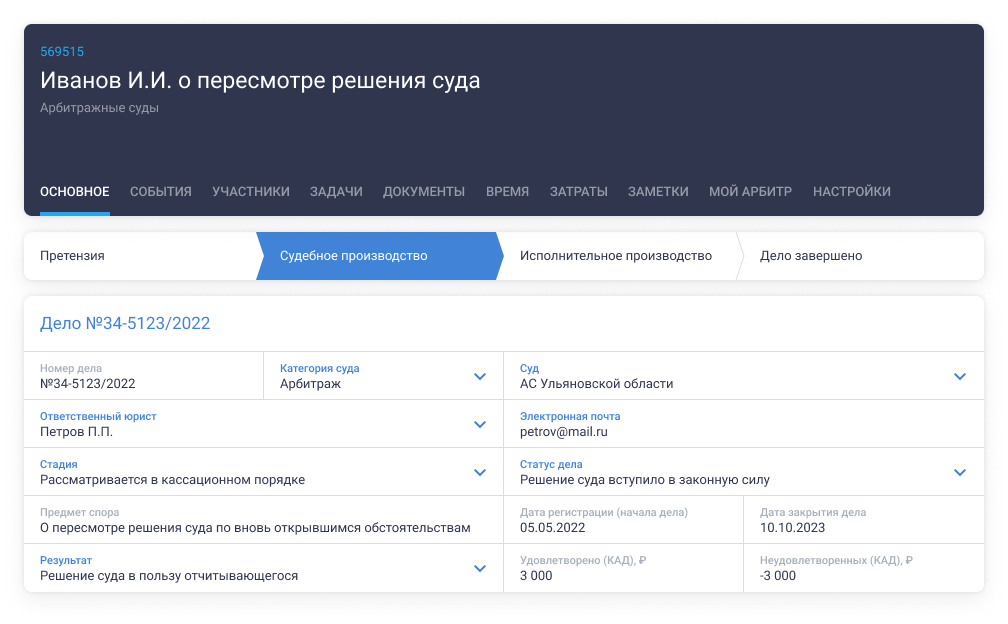Image resolution: width=1008 pixels, height=624 pixels.
Task: Switch to the ВРЕМЯ tab
Action: coord(507,192)
